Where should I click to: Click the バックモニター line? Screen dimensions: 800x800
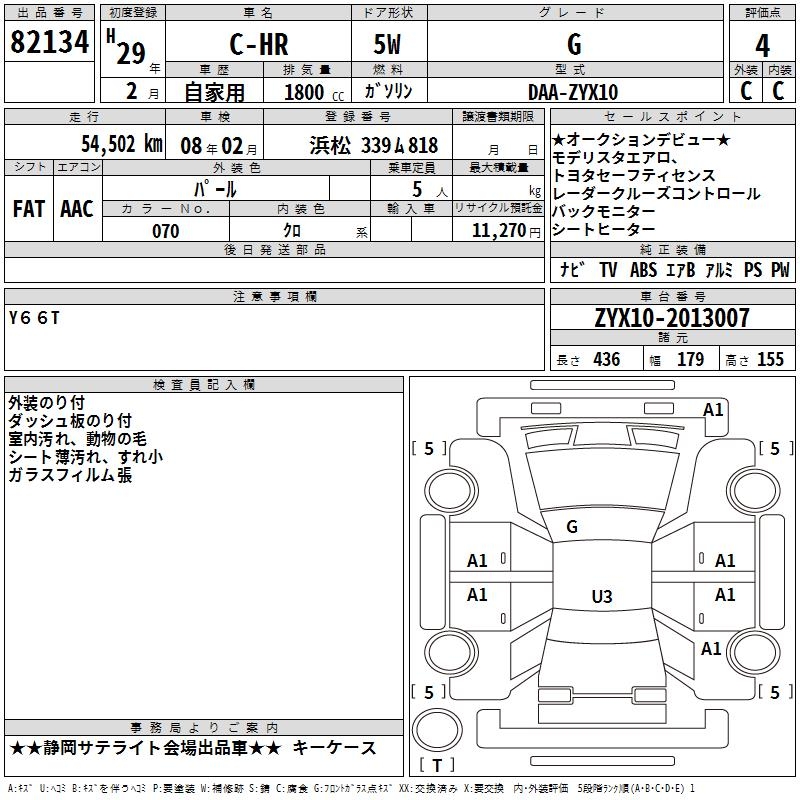[604, 211]
